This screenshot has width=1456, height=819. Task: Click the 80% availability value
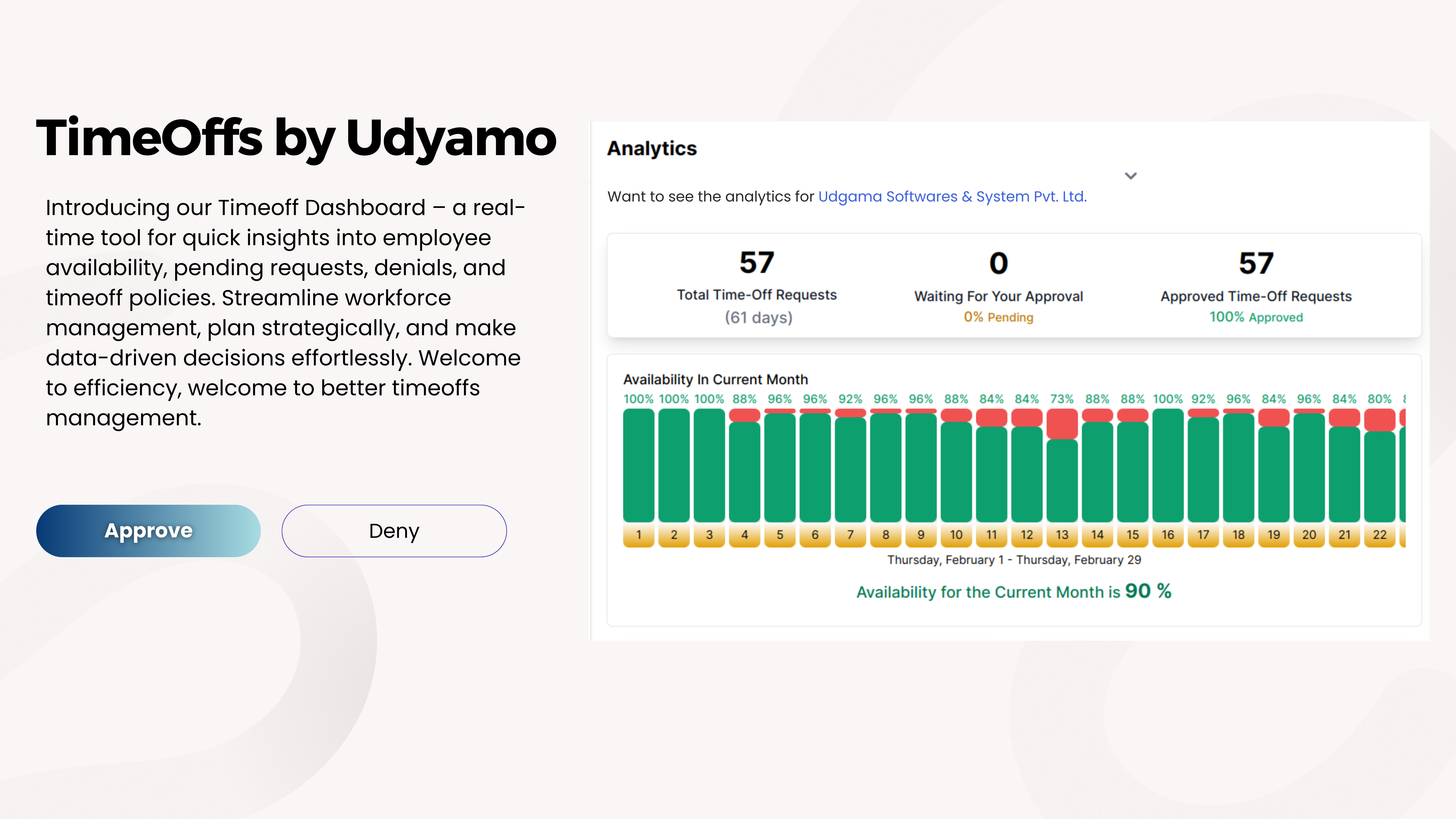[1380, 399]
